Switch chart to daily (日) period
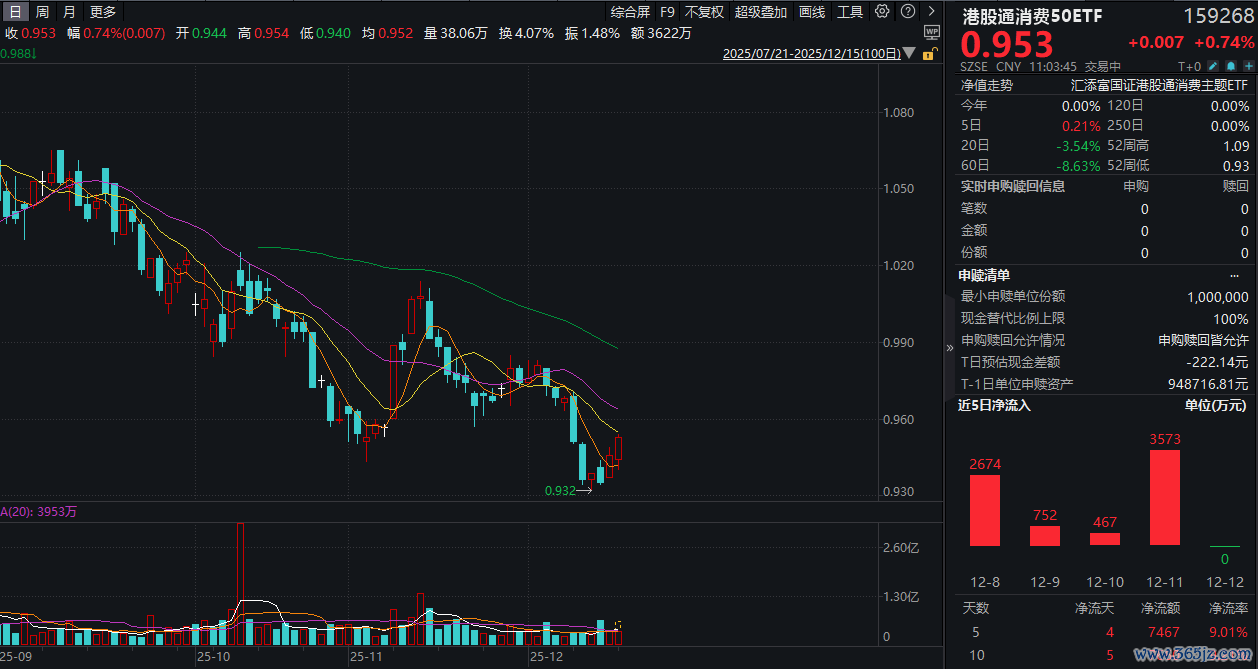1258x669 pixels. [15, 12]
